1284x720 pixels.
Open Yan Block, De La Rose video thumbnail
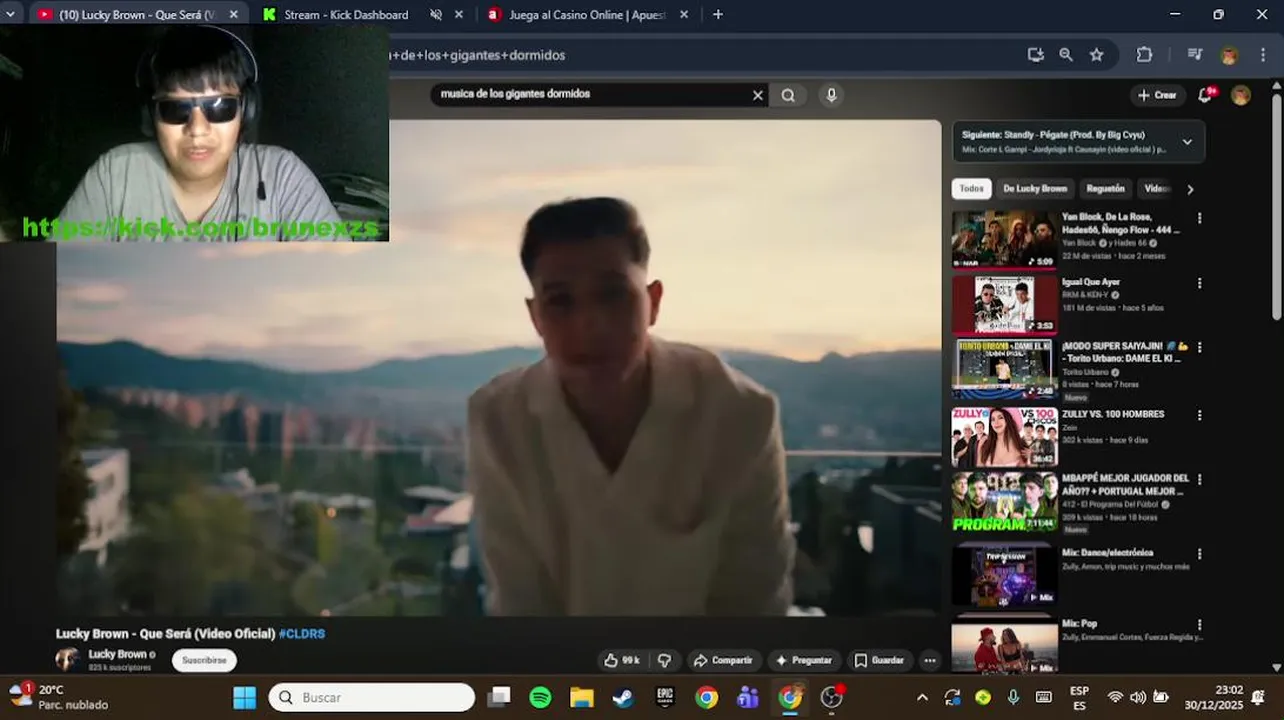[x=1004, y=239]
